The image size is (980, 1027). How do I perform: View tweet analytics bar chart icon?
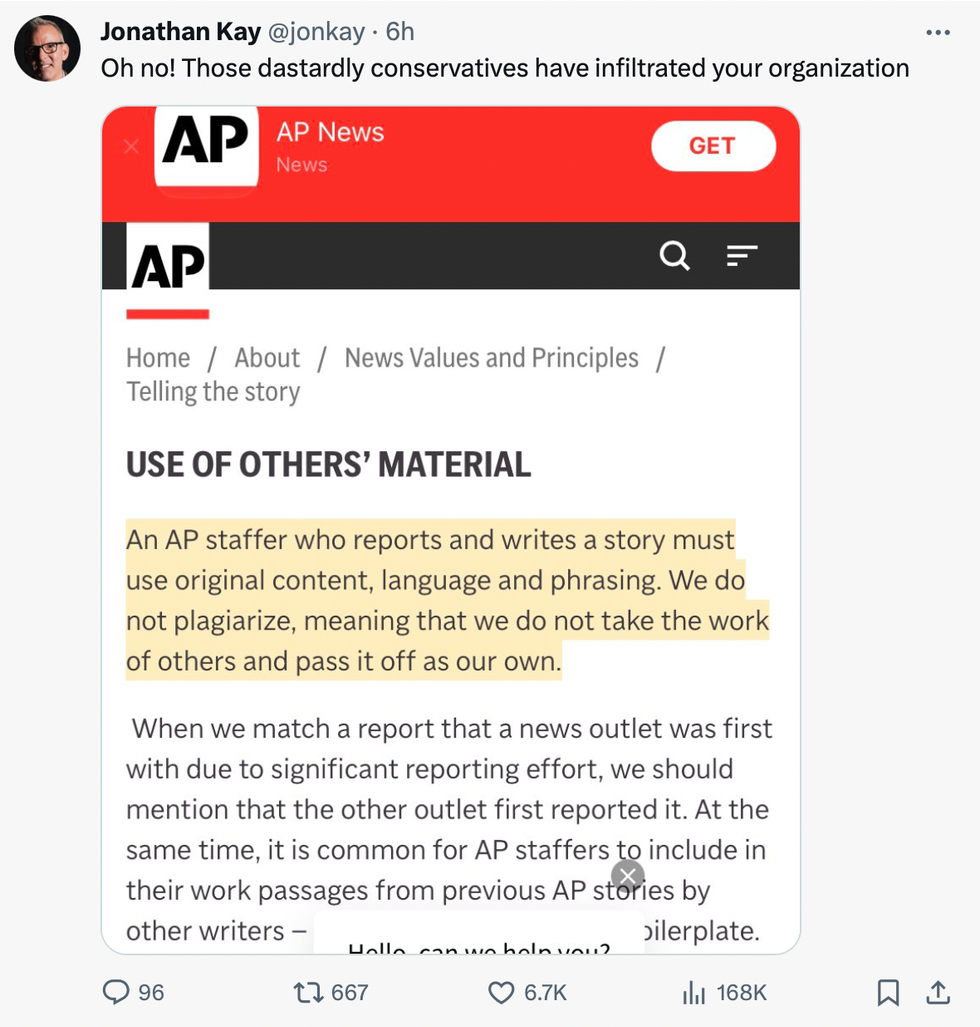click(694, 992)
